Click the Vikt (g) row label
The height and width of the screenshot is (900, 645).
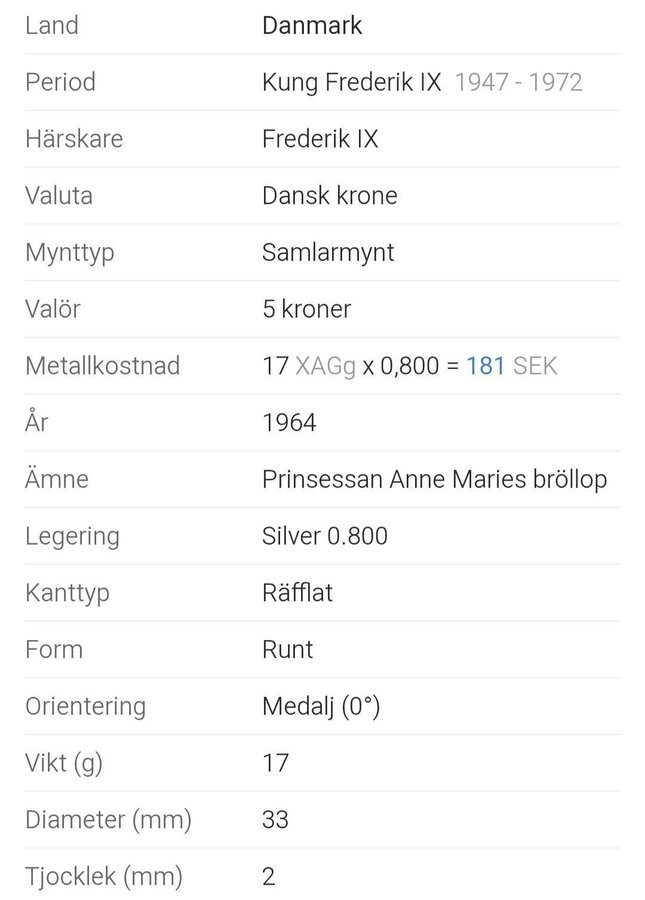64,763
